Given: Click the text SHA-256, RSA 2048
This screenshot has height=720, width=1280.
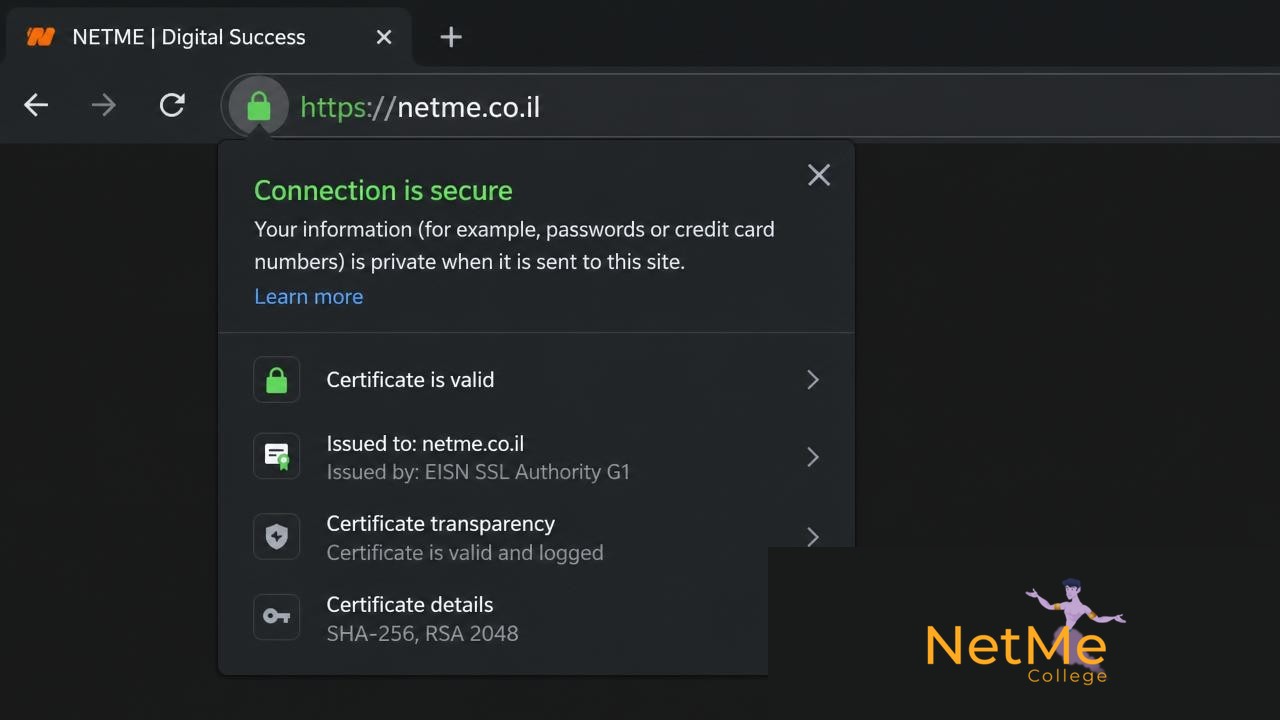Looking at the screenshot, I should pyautogui.click(x=422, y=633).
